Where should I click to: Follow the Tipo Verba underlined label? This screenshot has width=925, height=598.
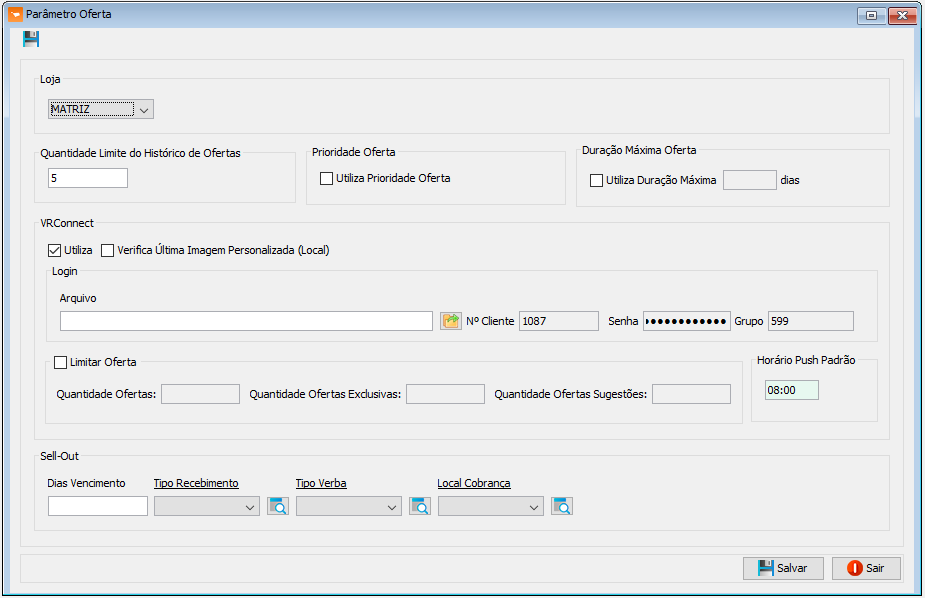click(x=321, y=483)
